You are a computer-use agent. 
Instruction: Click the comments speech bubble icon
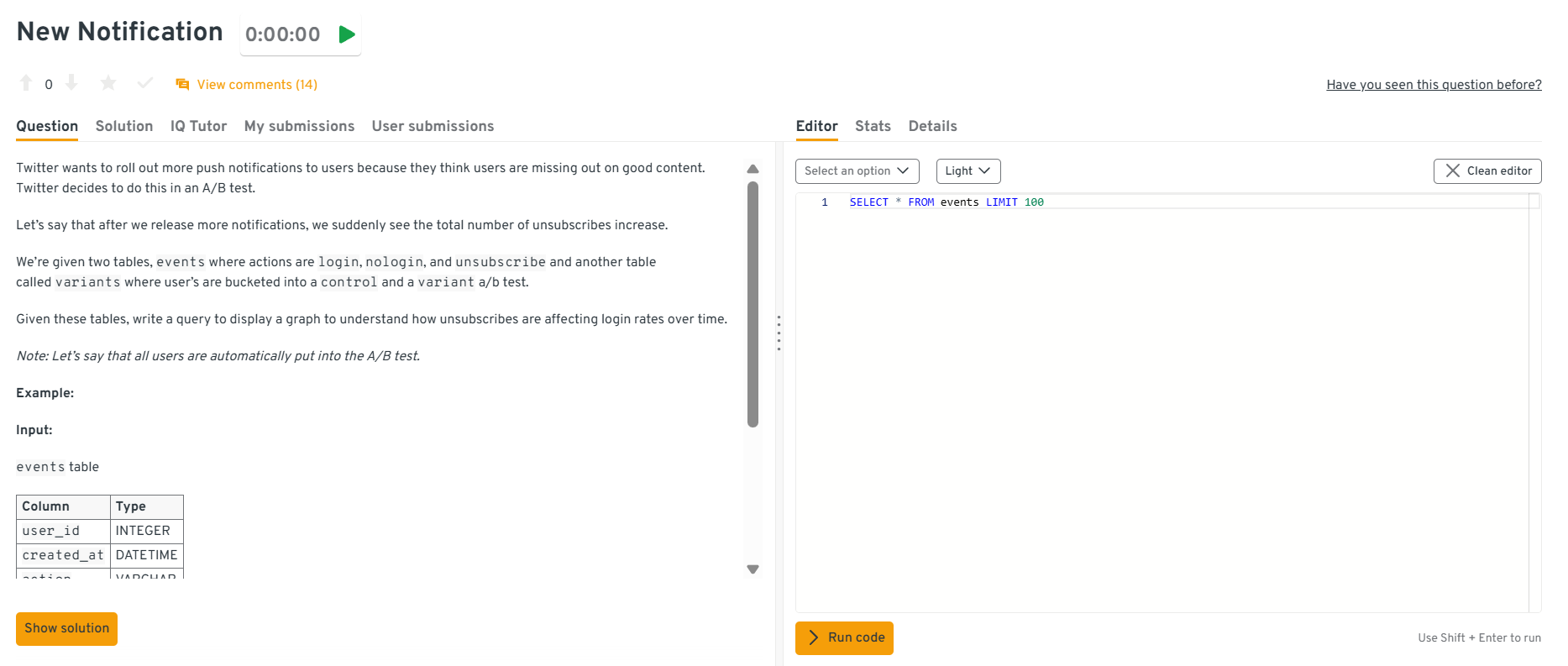pyautogui.click(x=182, y=84)
